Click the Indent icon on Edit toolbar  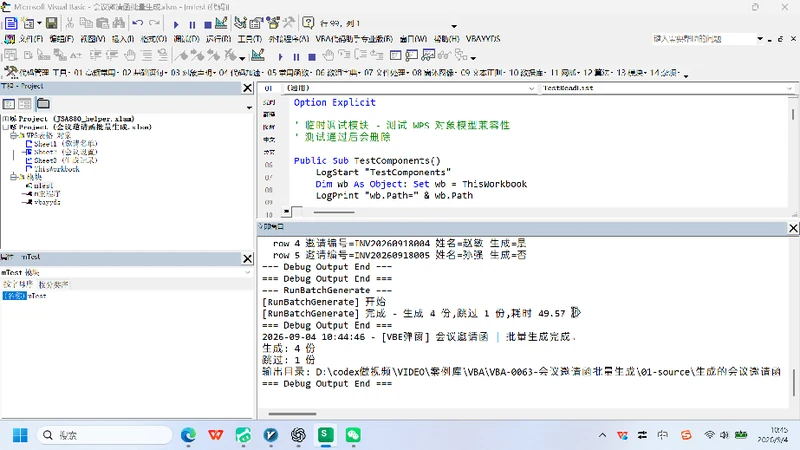click(95, 55)
